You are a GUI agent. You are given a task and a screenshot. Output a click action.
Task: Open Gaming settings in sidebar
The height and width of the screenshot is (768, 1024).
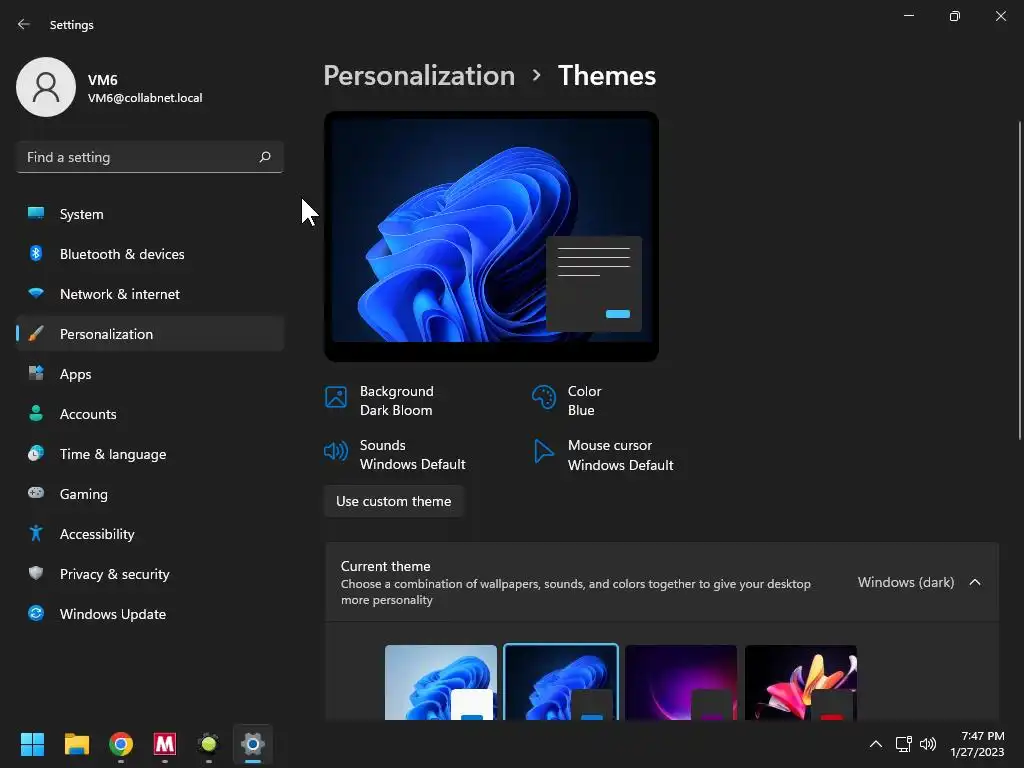pos(150,493)
